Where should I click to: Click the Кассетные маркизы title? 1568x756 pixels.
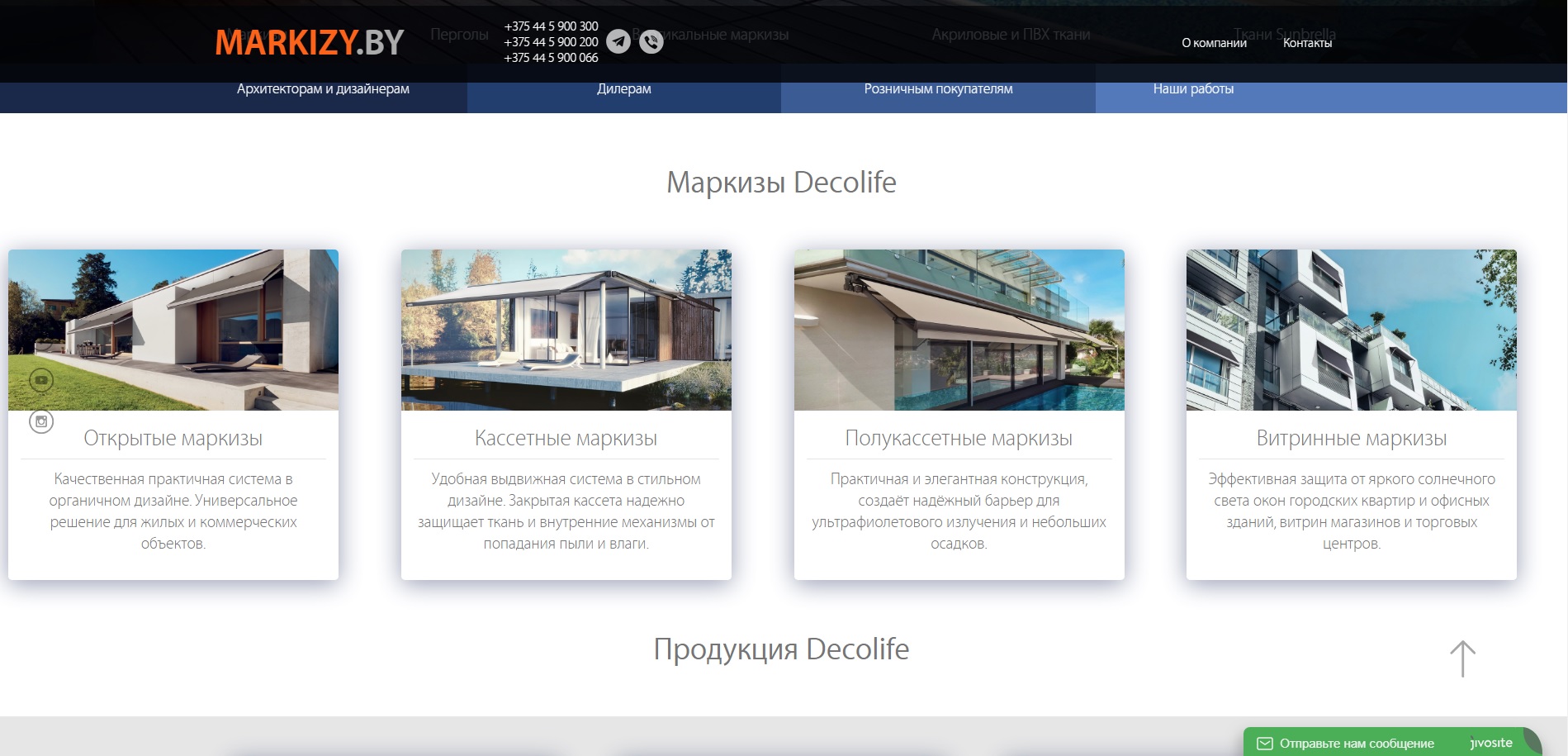pyautogui.click(x=566, y=439)
